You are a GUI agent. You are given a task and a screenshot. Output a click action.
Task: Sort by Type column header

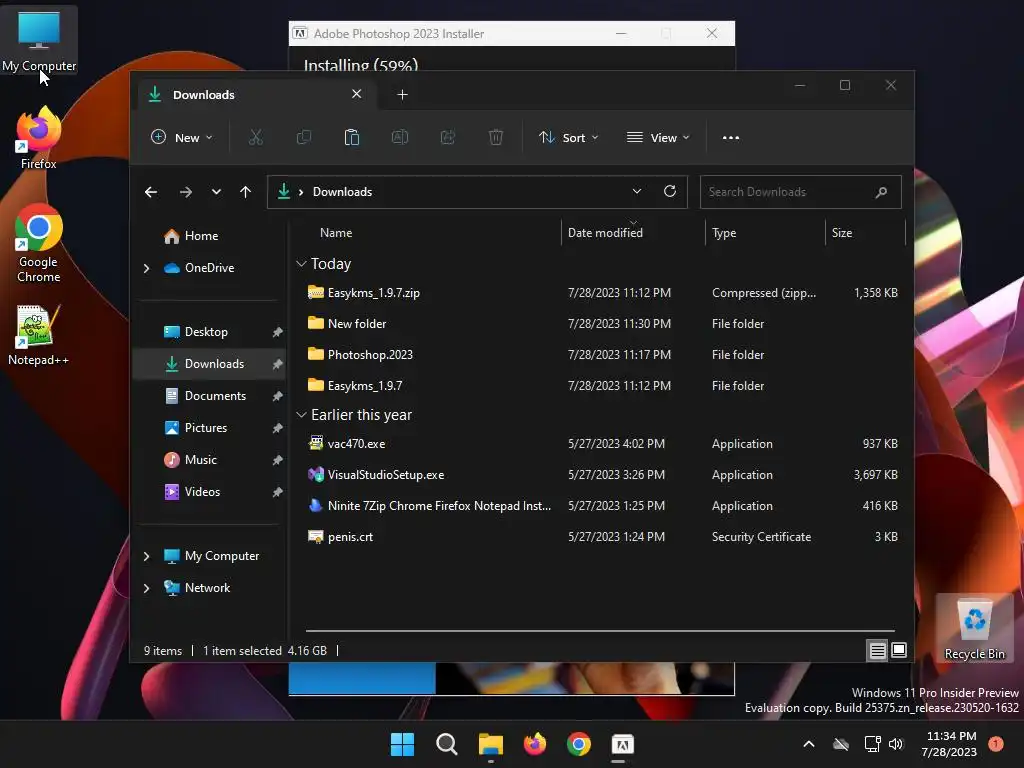(765, 232)
